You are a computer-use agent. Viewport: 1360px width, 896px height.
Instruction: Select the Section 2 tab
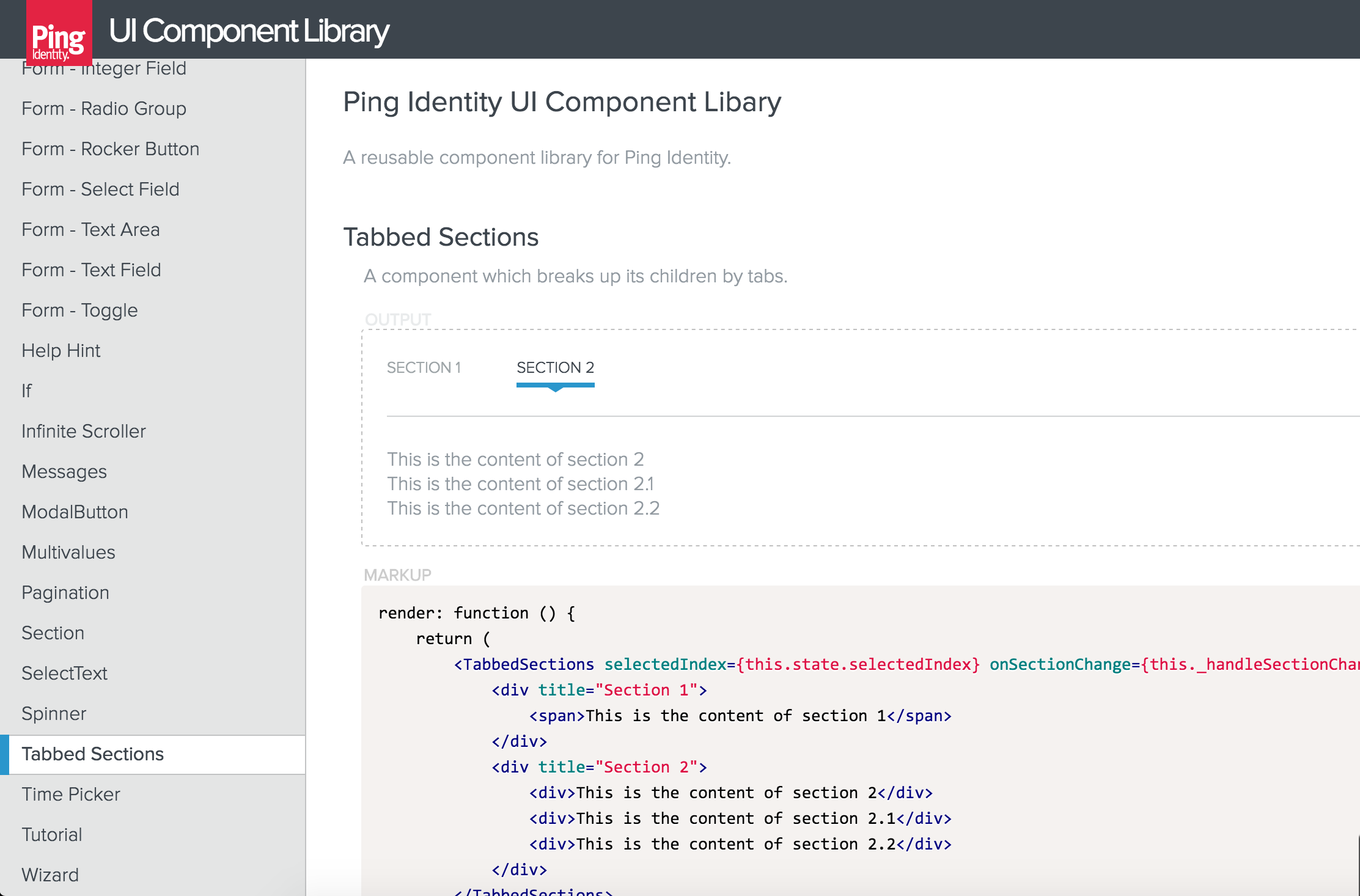coord(555,368)
